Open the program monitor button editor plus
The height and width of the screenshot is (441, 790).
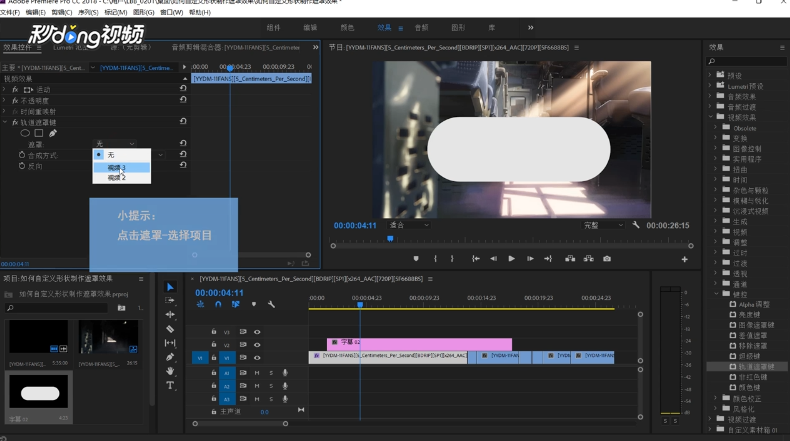(684, 259)
